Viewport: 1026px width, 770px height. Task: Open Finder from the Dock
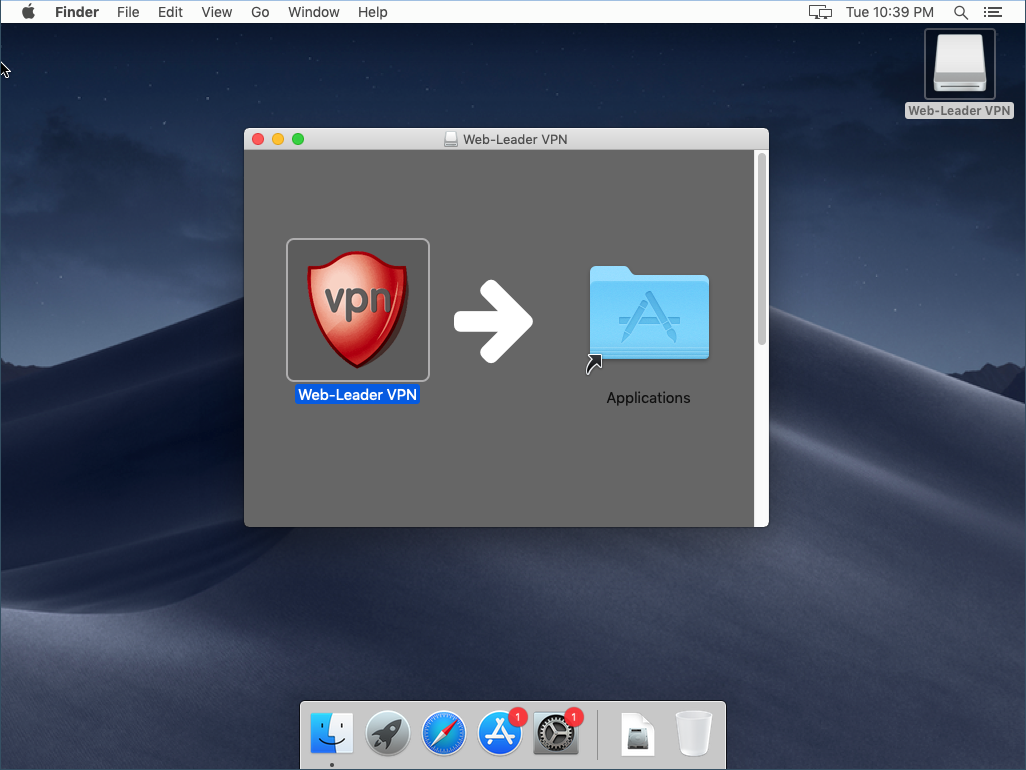click(x=332, y=733)
